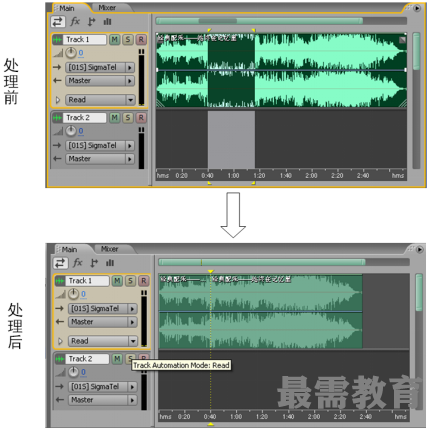This screenshot has height=432, width=429.
Task: Mute Track 1 in the 处理后 panel
Action: [117, 281]
